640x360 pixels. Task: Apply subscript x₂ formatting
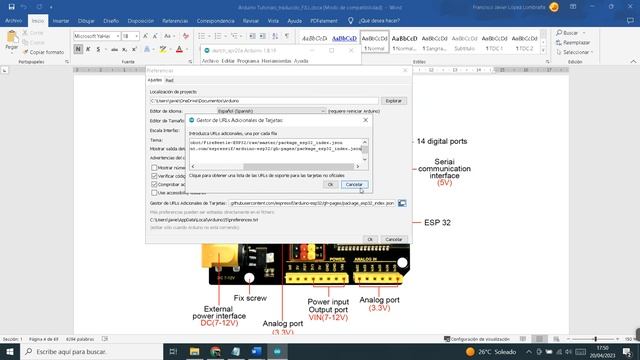pos(124,49)
